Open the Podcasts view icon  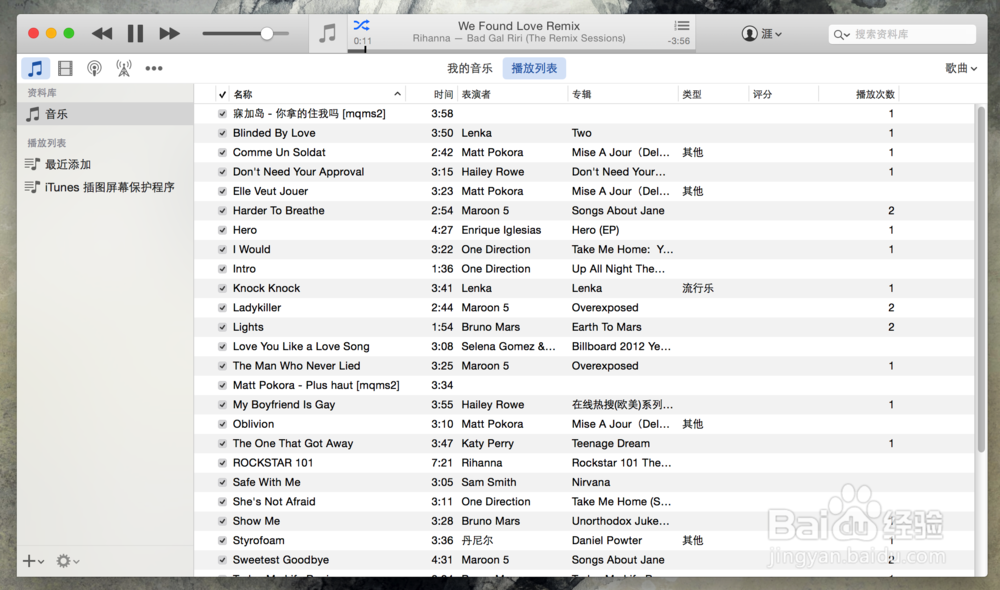pyautogui.click(x=94, y=68)
